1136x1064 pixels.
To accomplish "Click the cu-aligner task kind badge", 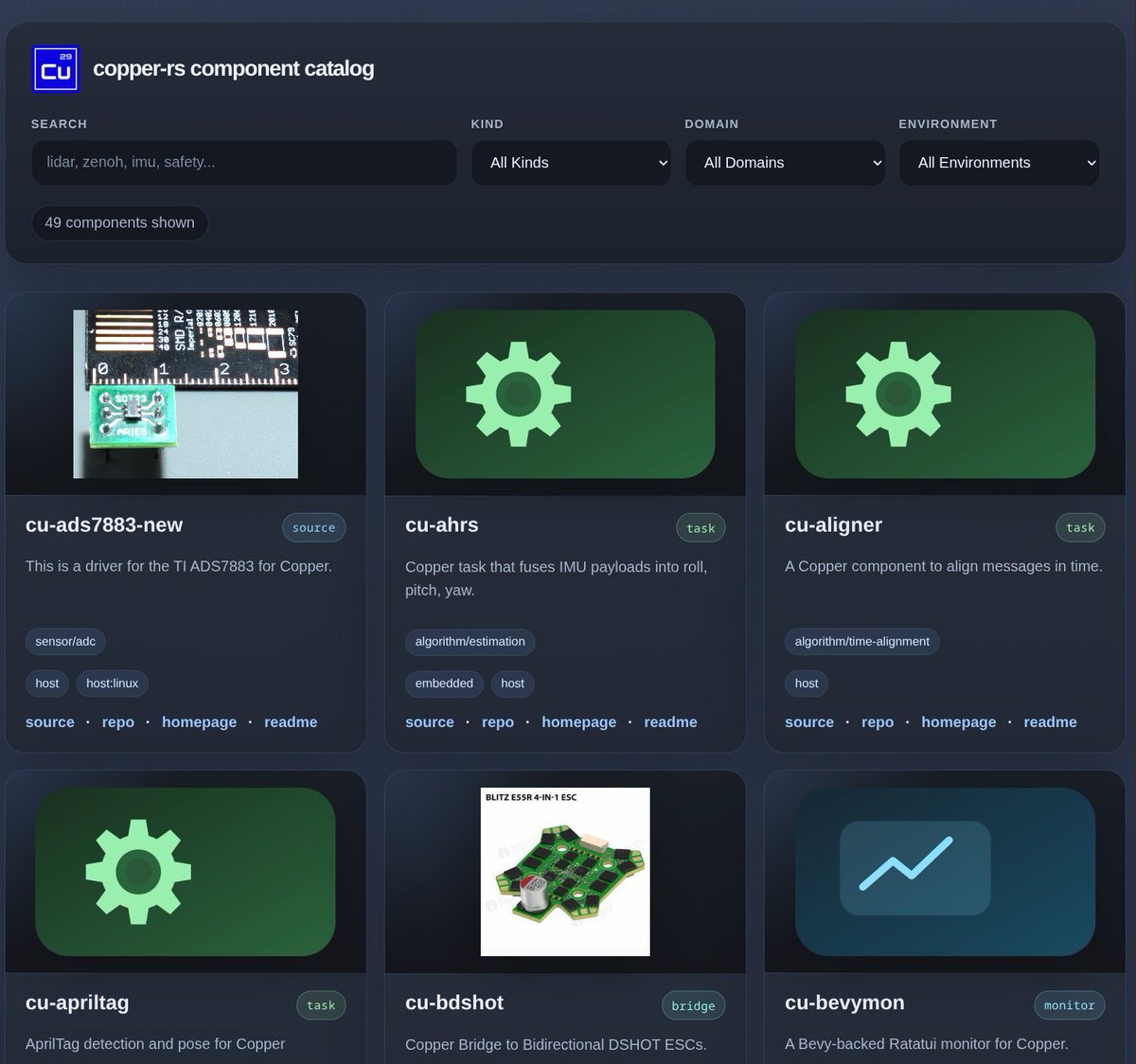I will pos(1080,527).
